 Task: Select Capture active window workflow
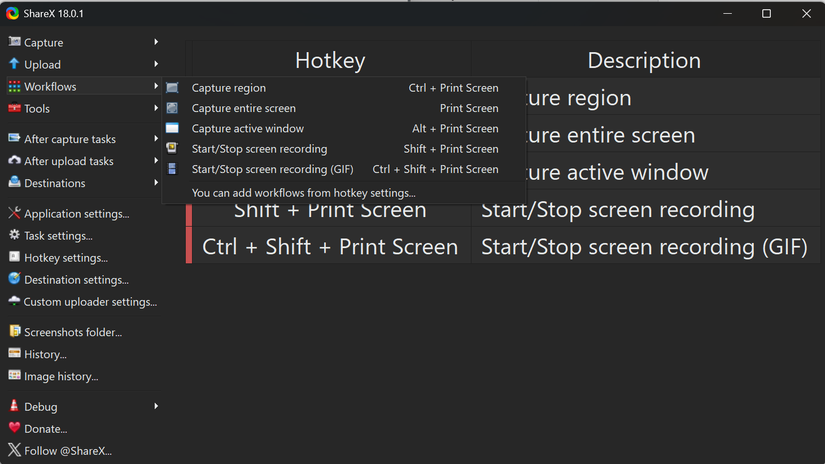click(x=344, y=128)
